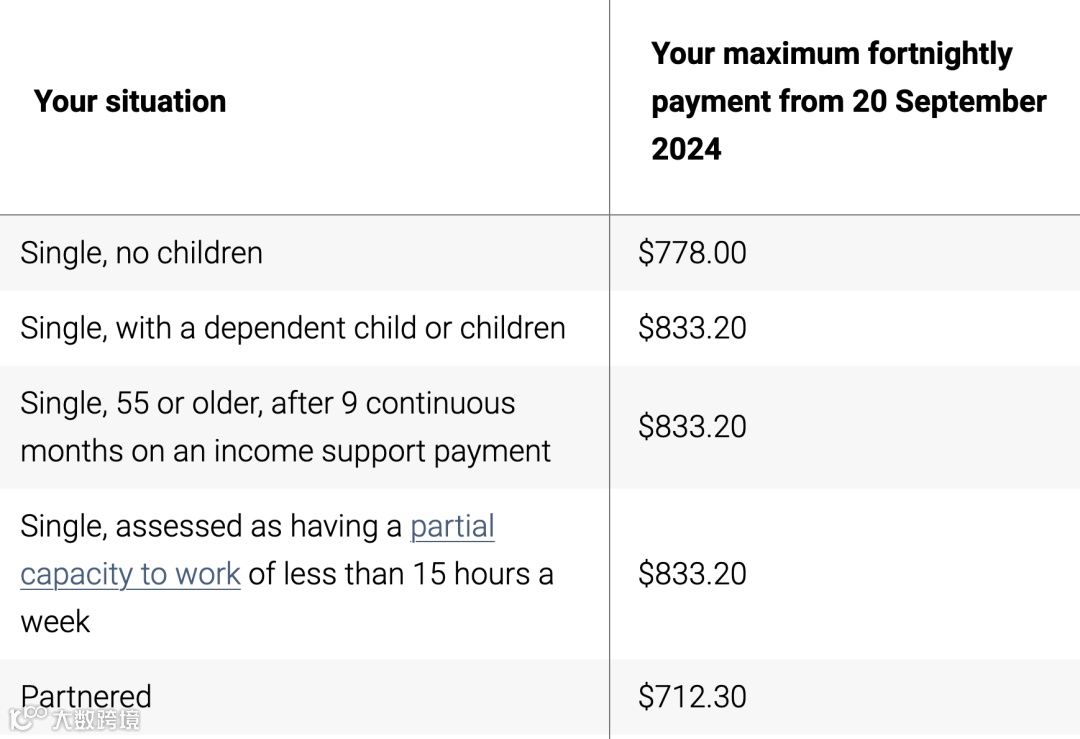Click the 'capacity to work' link text
The height and width of the screenshot is (739, 1080).
pyautogui.click(x=130, y=574)
